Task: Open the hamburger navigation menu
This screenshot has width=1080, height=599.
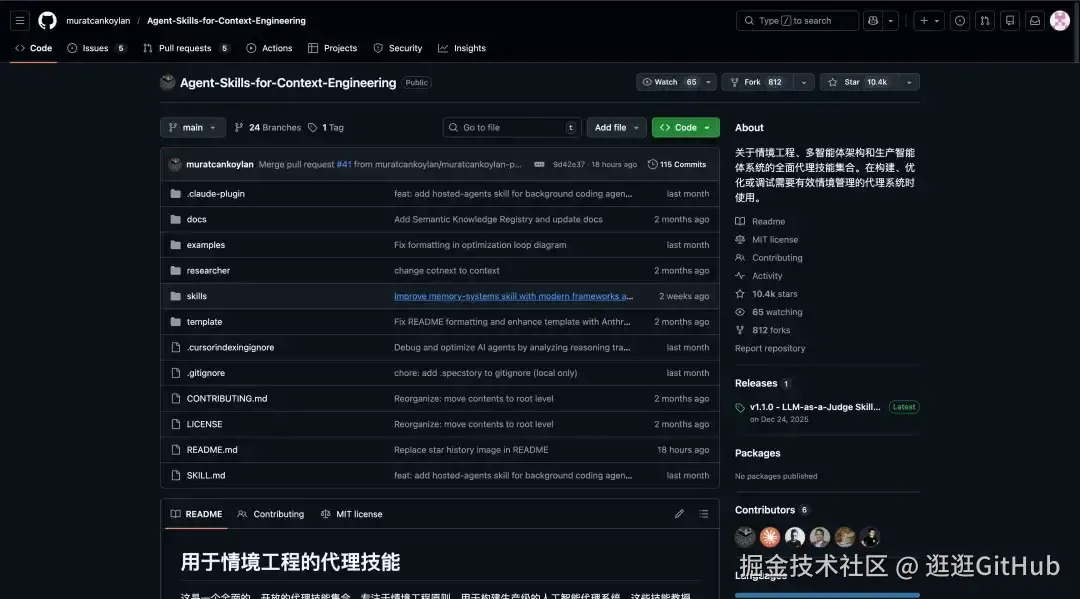Action: click(20, 21)
